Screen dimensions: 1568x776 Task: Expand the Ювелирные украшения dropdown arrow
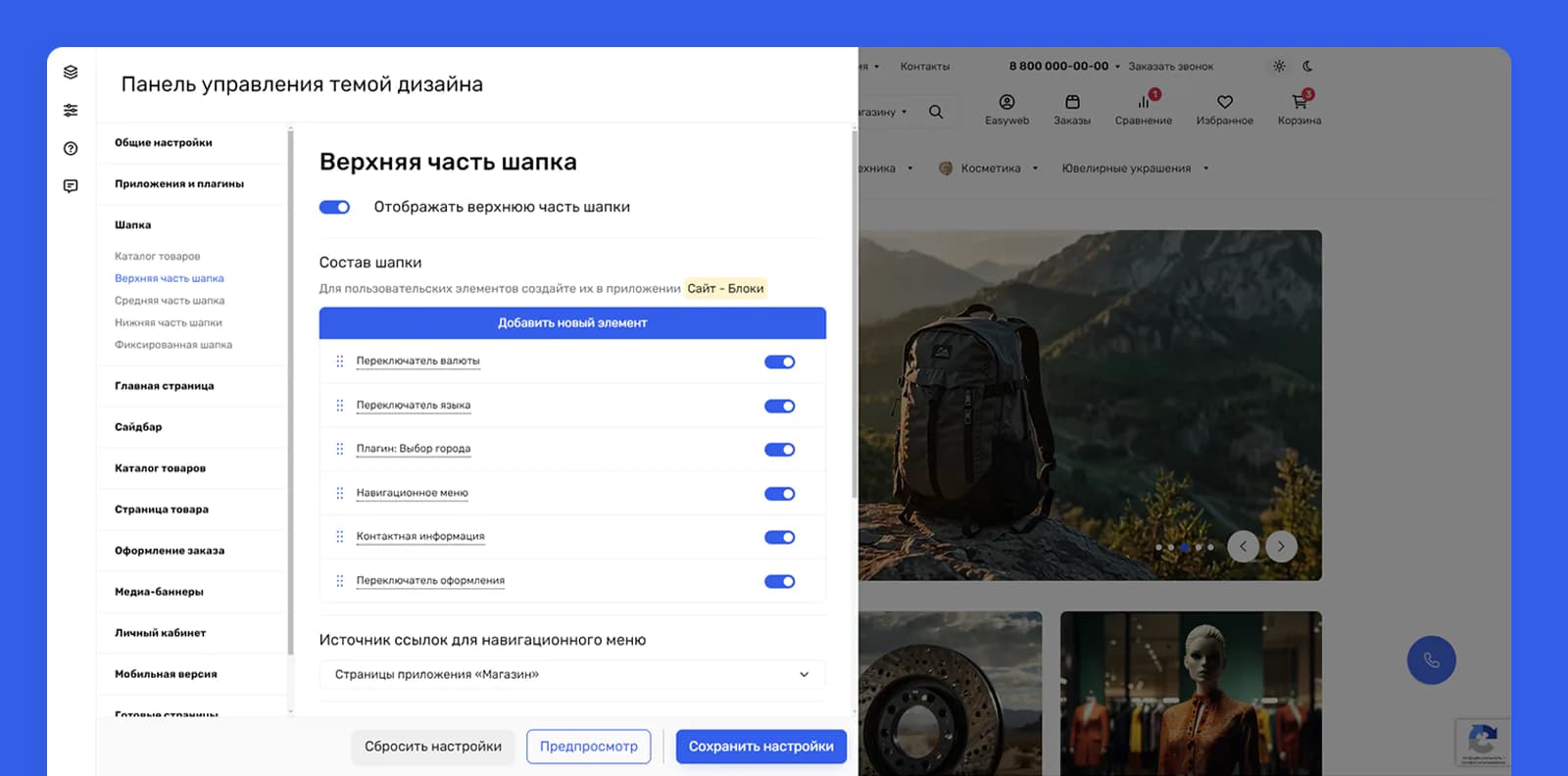(x=1206, y=169)
